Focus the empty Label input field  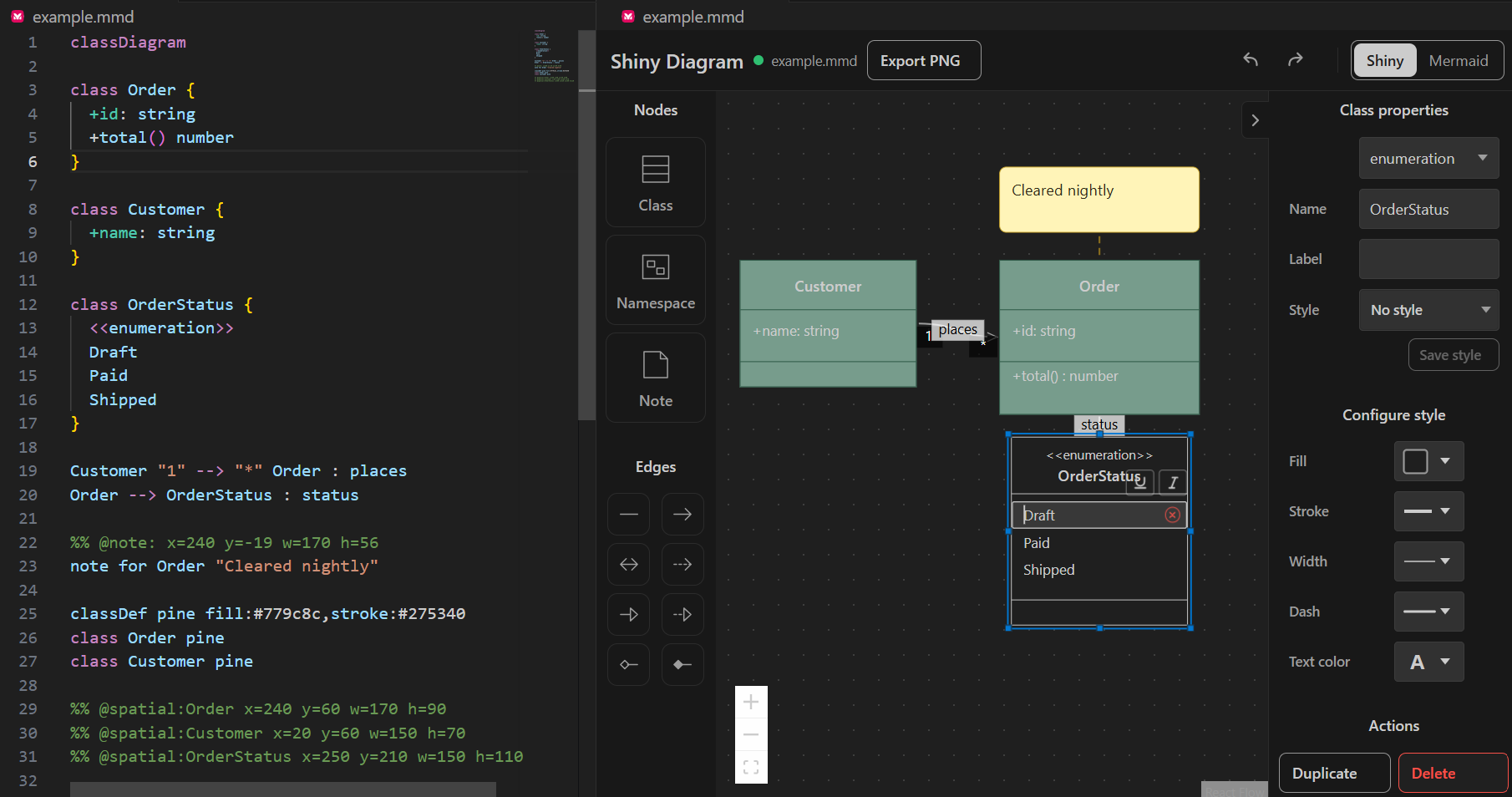point(1428,259)
